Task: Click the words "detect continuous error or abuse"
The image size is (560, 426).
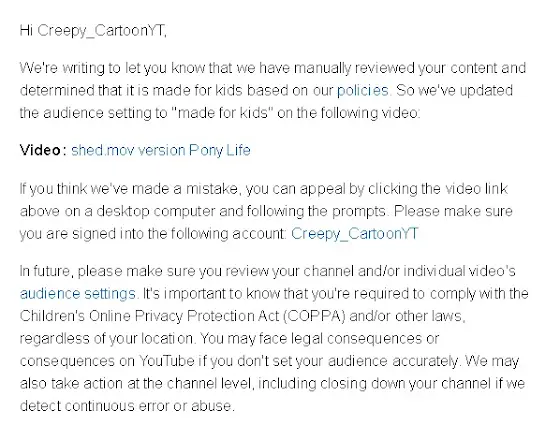Action: (x=126, y=406)
